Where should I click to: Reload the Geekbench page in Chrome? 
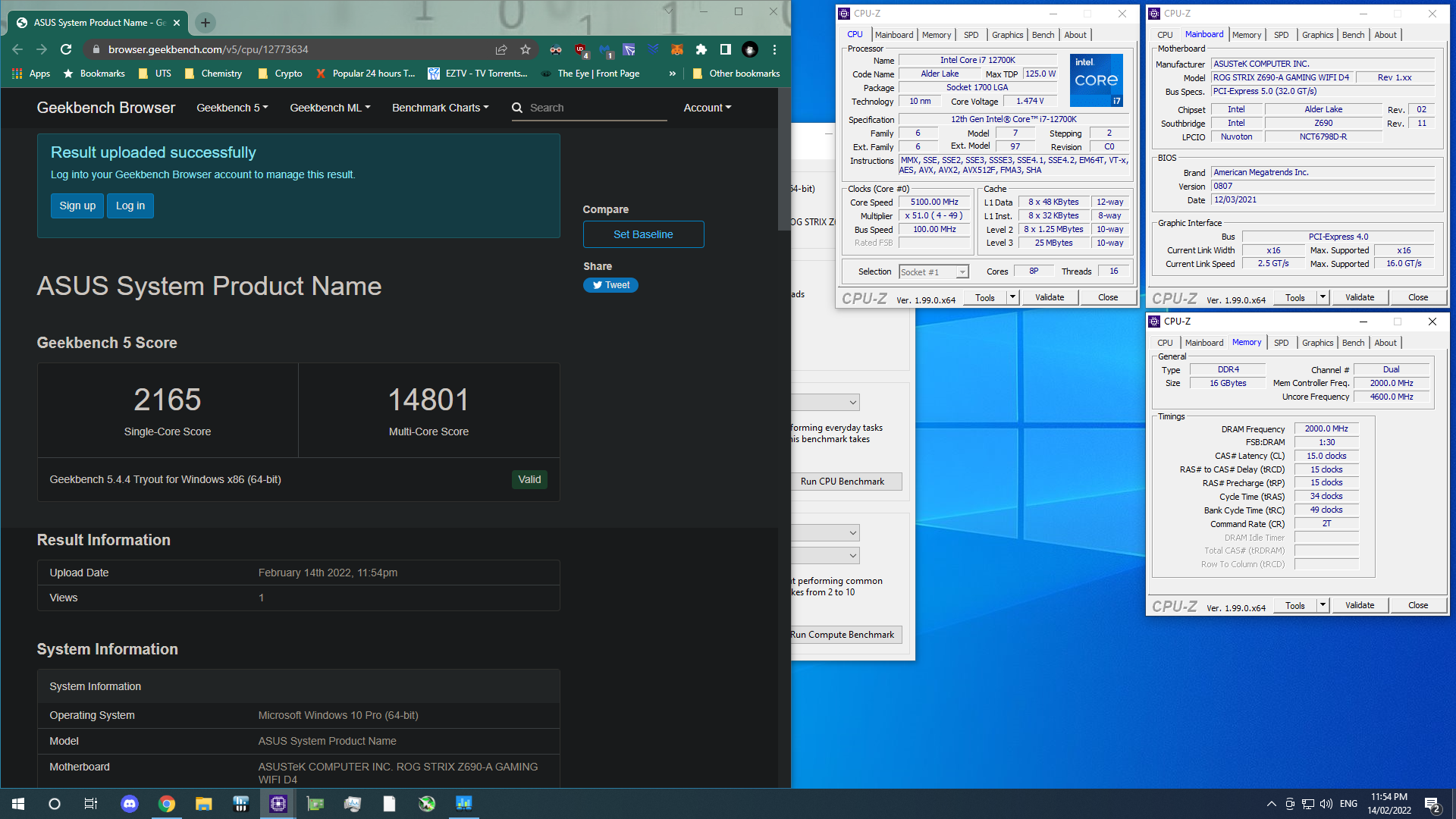pos(66,49)
